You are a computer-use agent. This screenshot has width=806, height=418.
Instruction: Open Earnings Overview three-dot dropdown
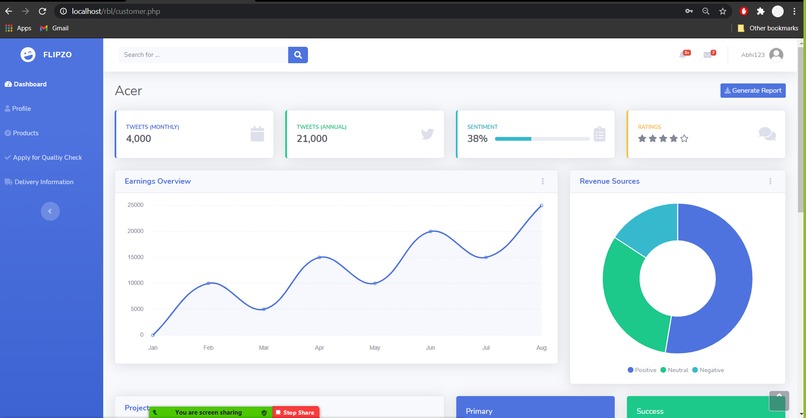543,181
